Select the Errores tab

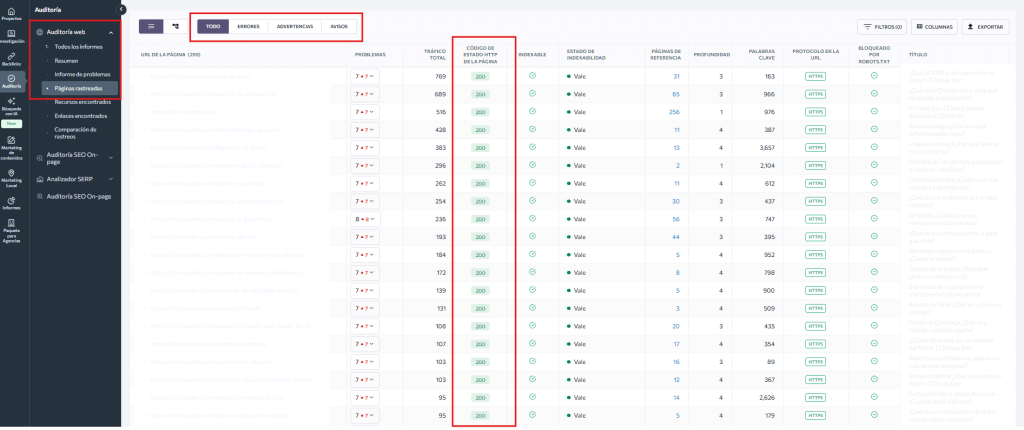click(247, 26)
